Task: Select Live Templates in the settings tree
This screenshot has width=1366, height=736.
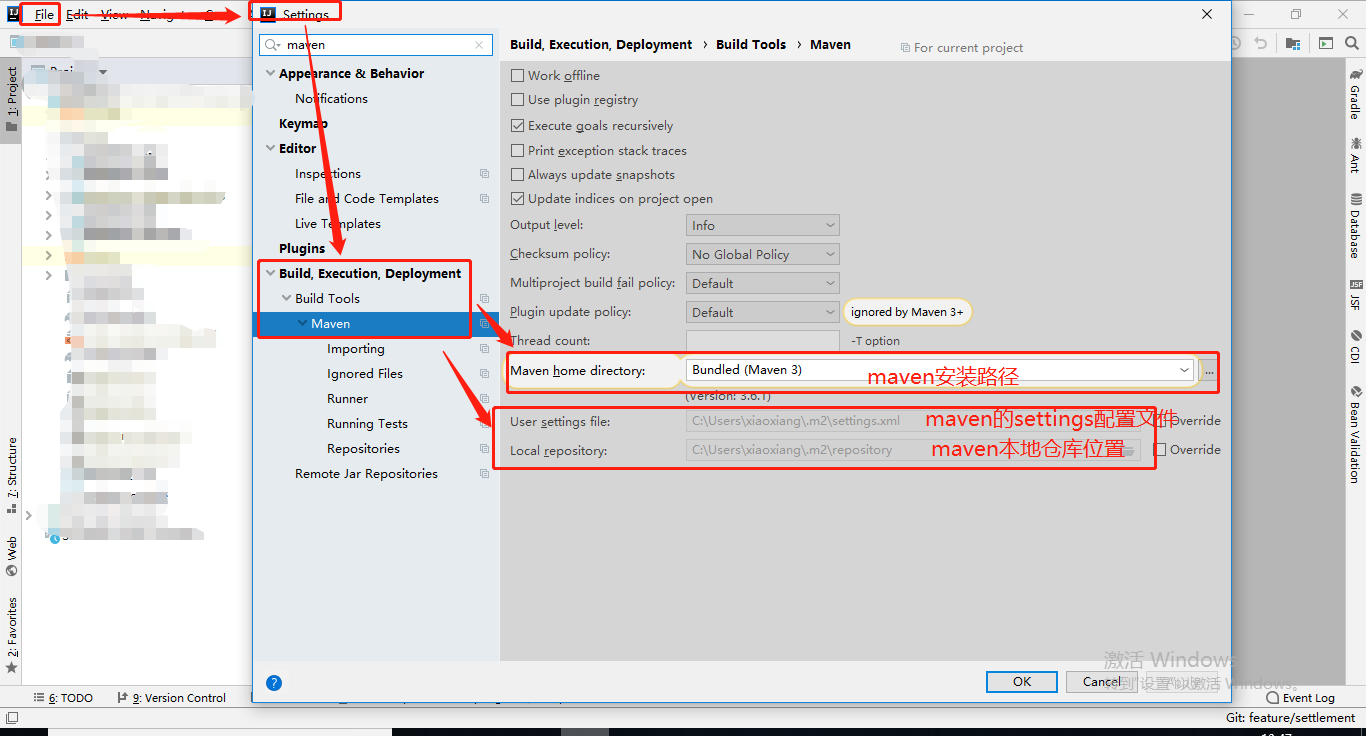Action: [338, 224]
